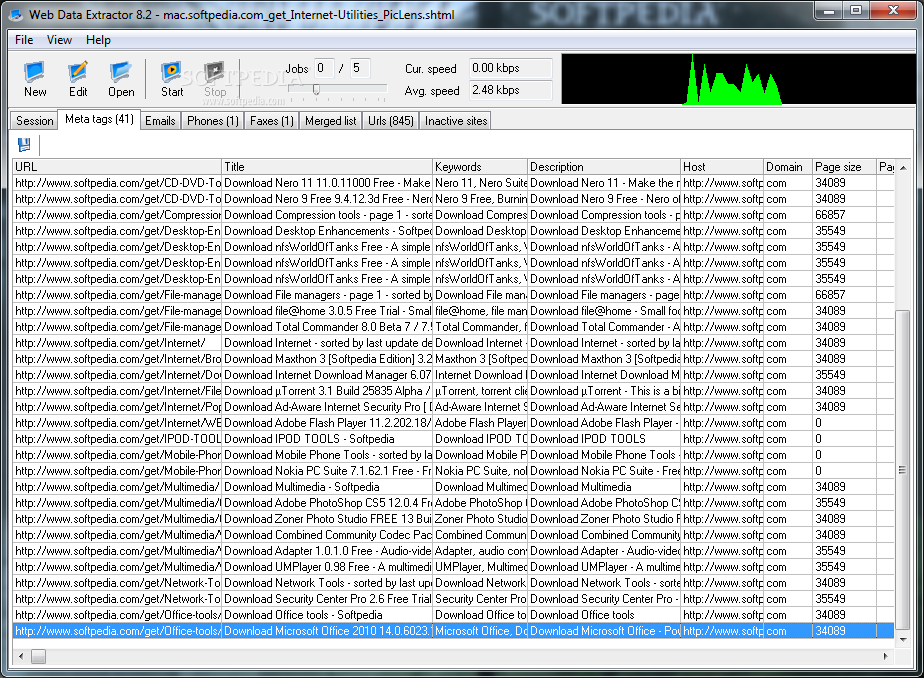Click the Open session toolbar icon
924x678 pixels.
pyautogui.click(x=120, y=71)
